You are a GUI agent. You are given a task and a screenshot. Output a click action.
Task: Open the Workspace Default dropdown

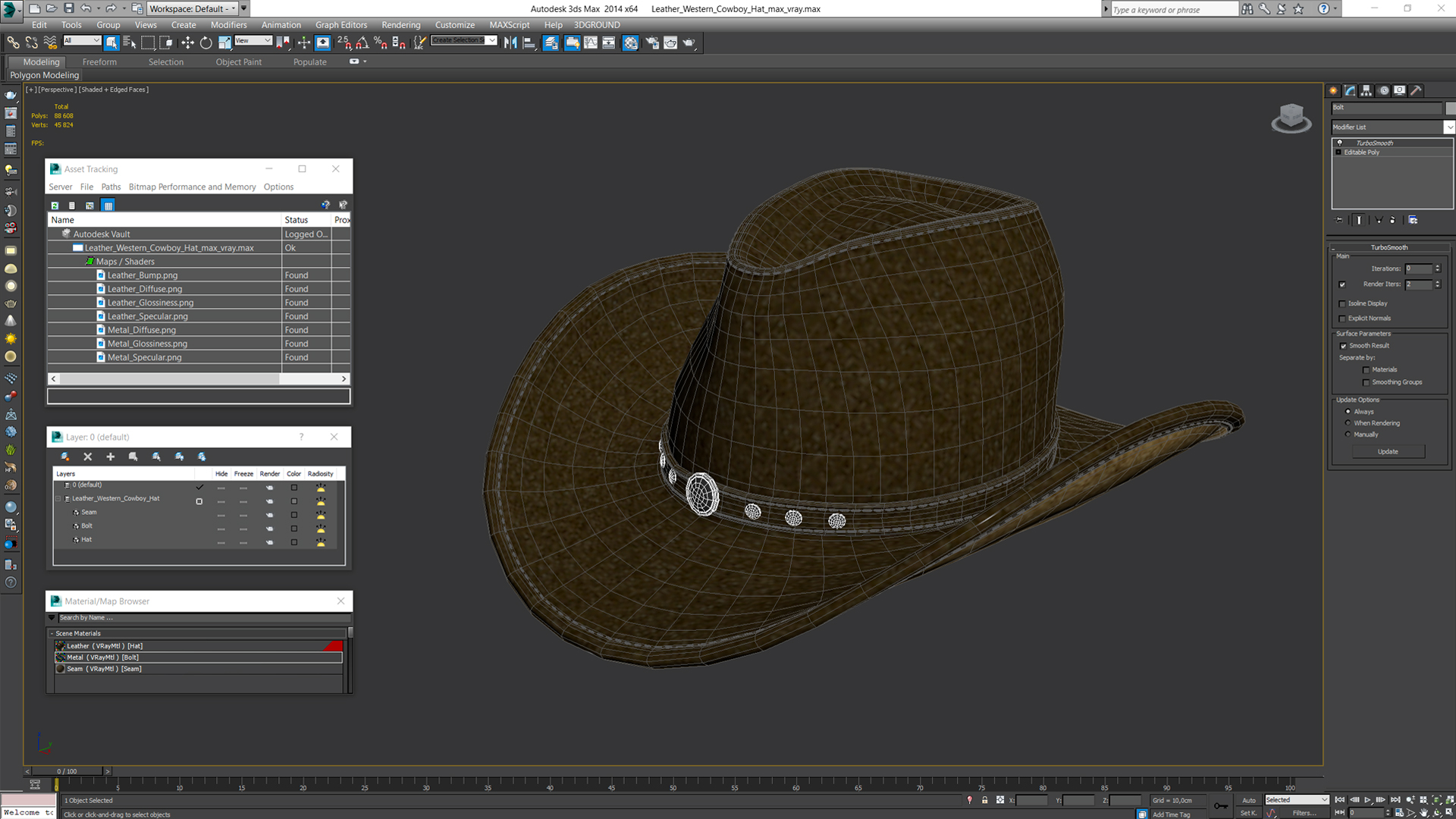tap(193, 8)
